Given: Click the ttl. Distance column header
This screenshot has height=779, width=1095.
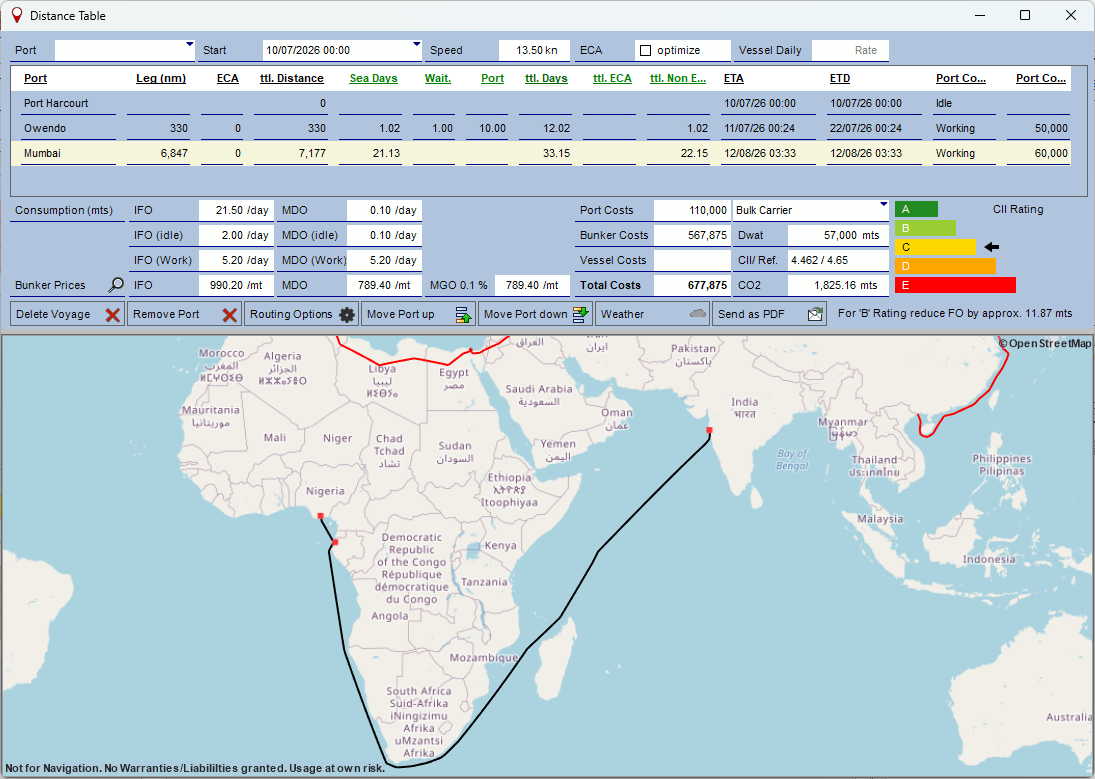Looking at the screenshot, I should click(292, 78).
